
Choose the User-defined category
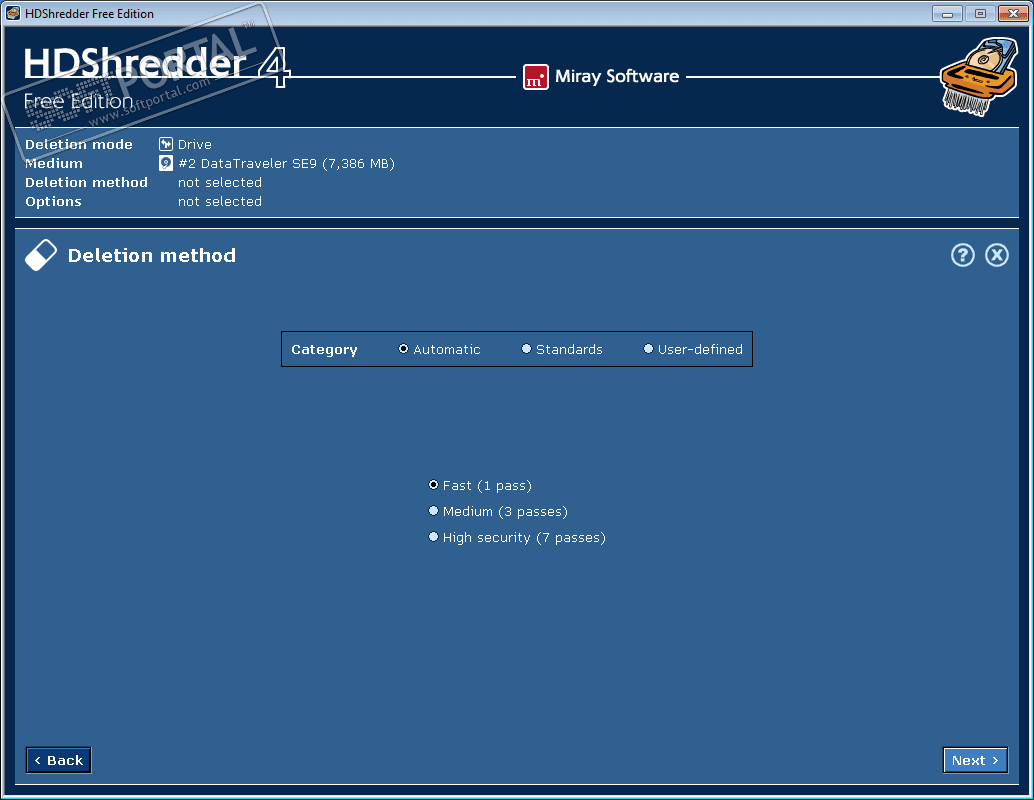(693, 350)
